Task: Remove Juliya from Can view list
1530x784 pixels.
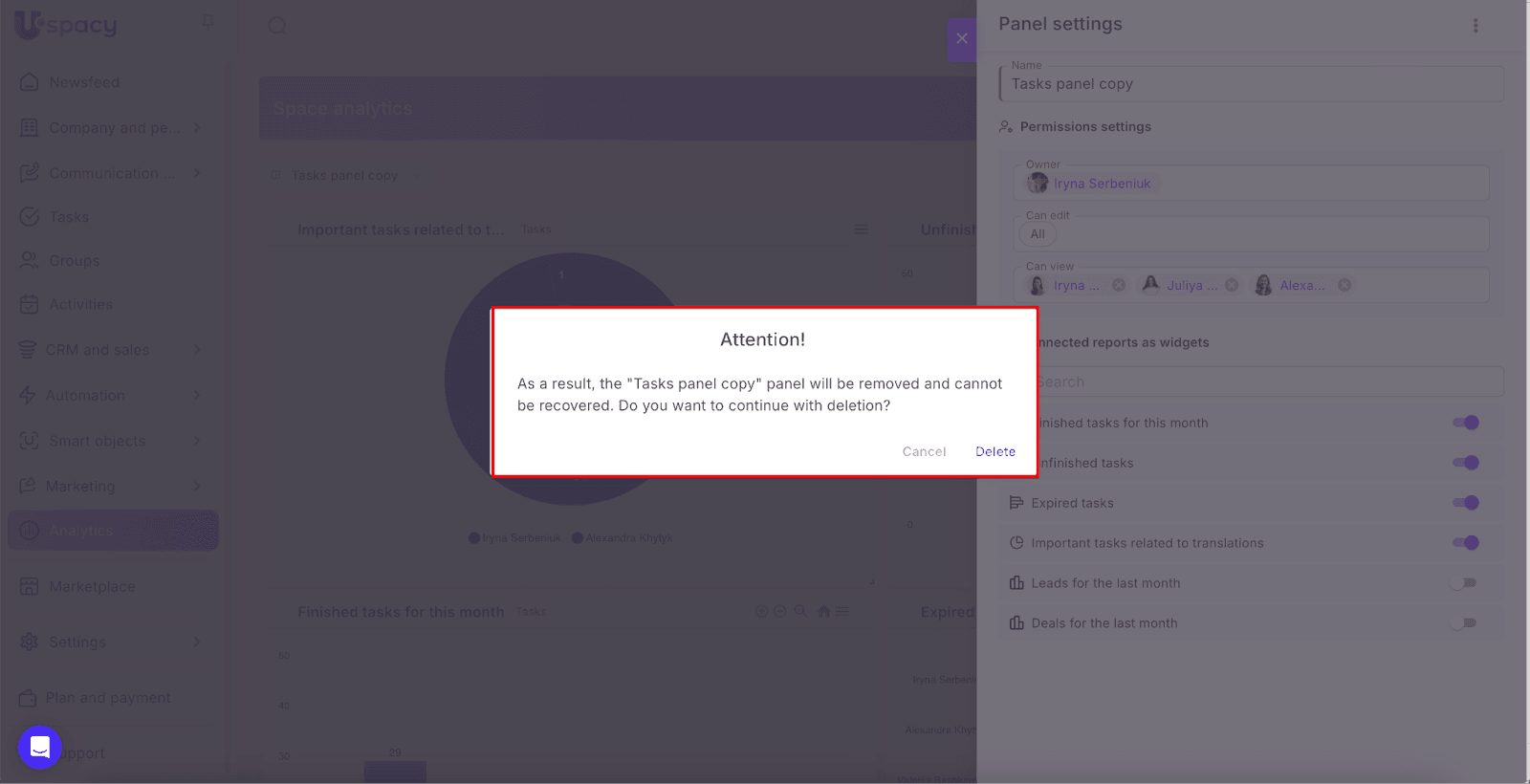Action: [x=1232, y=285]
